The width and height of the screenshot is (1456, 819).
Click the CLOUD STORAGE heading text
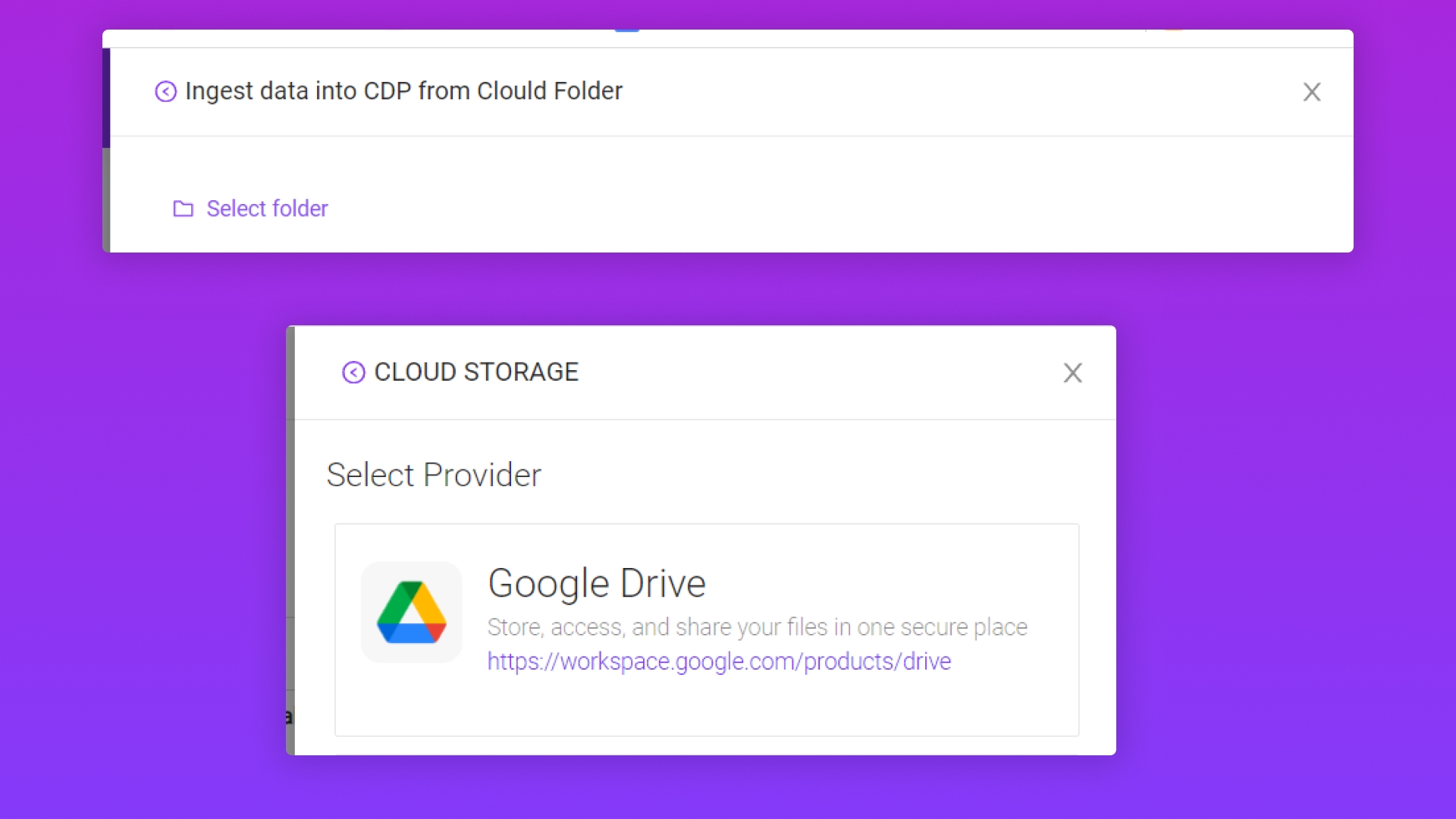pos(475,372)
